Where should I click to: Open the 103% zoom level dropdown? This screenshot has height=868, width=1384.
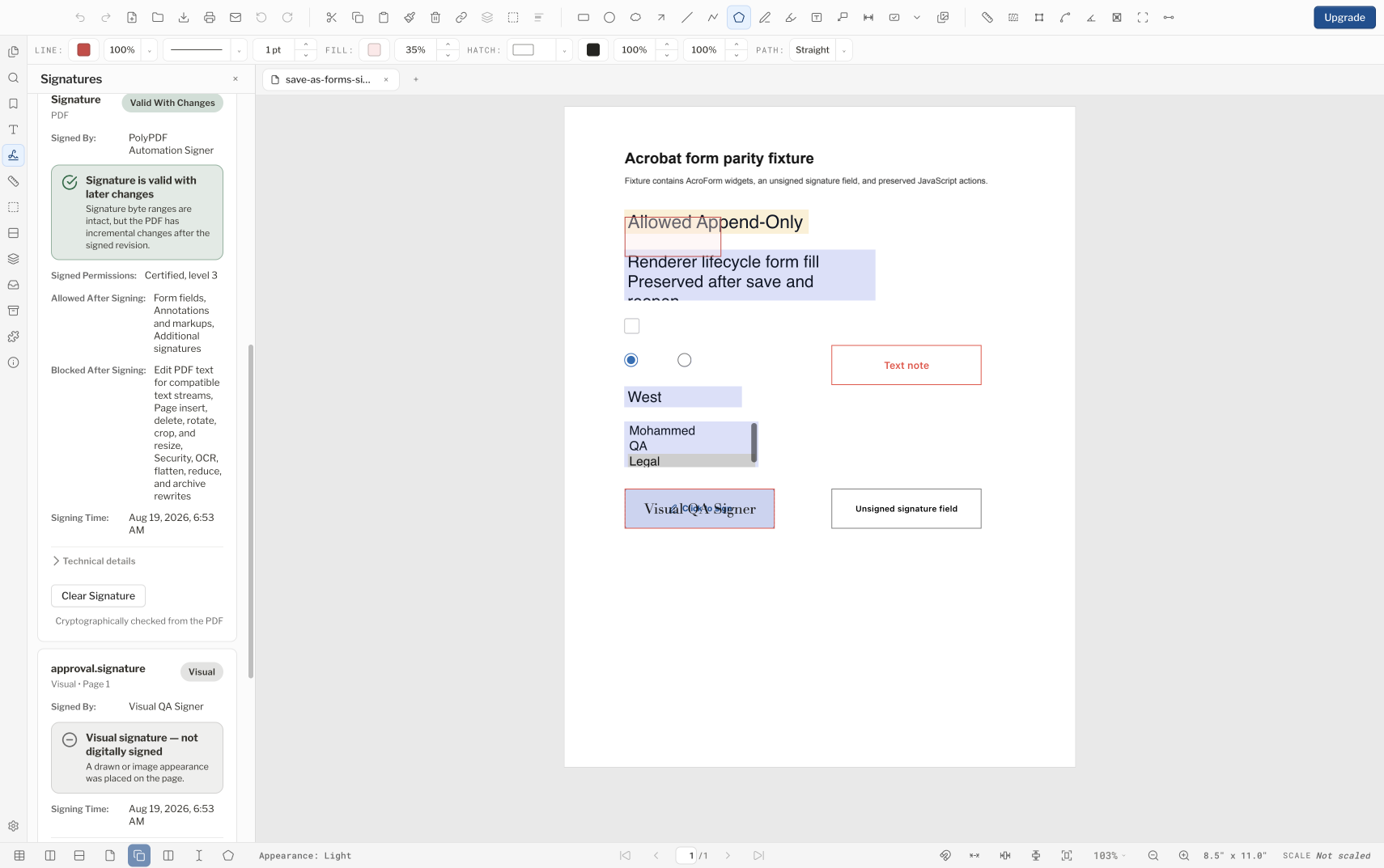pos(1109,855)
